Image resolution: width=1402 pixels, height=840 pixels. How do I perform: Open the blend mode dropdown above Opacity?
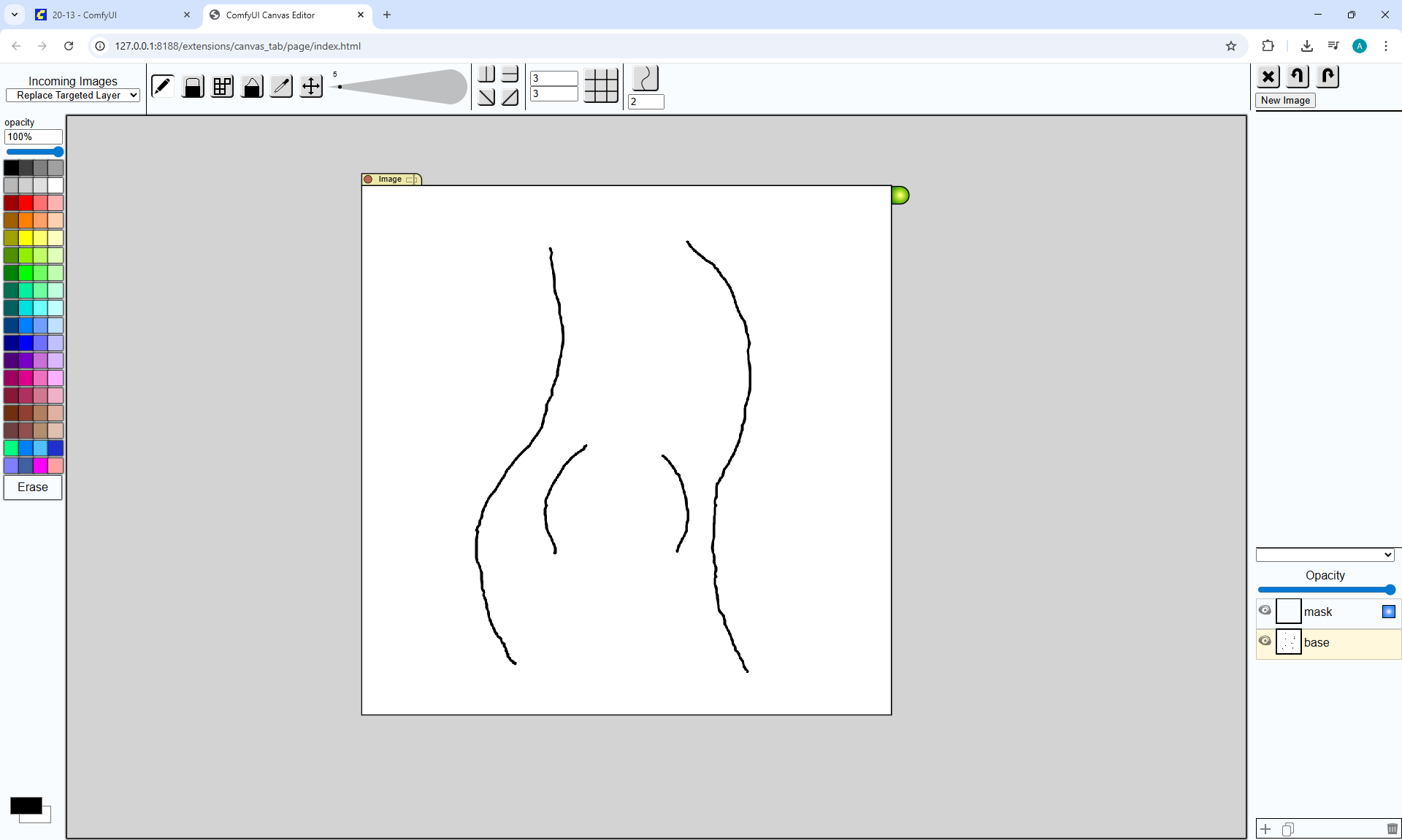[1325, 555]
